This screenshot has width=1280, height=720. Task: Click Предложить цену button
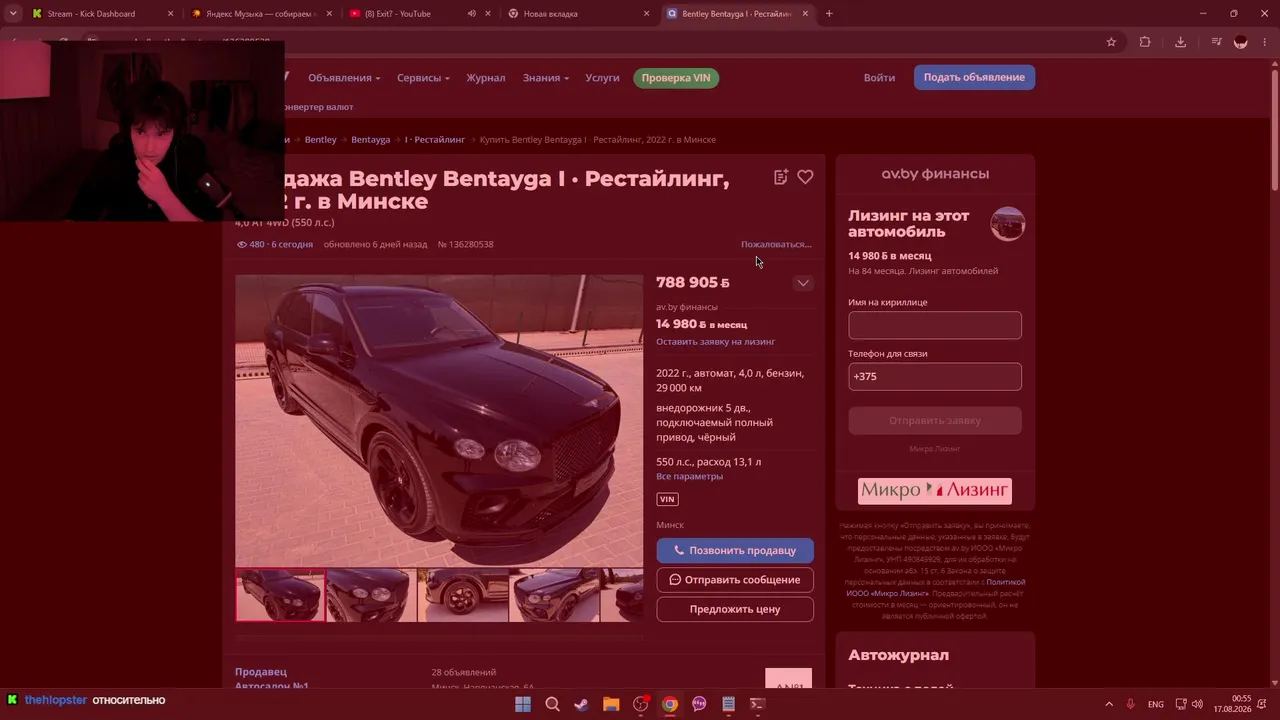(x=735, y=609)
